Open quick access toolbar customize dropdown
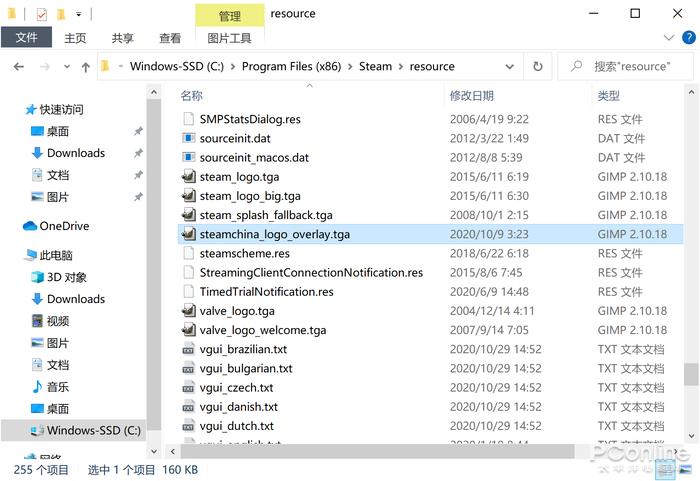 78,14
